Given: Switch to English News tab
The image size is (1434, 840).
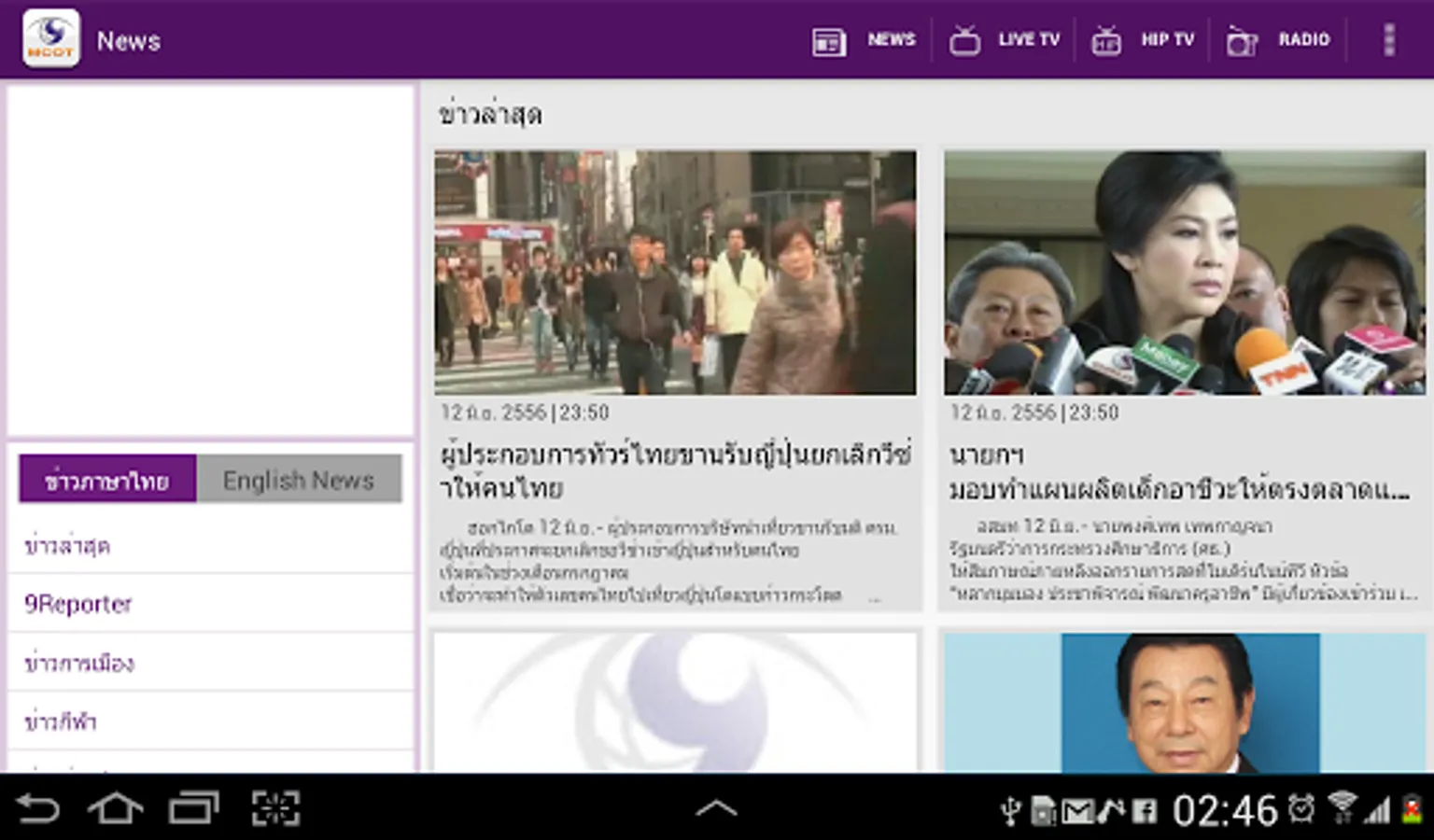Looking at the screenshot, I should click(299, 480).
